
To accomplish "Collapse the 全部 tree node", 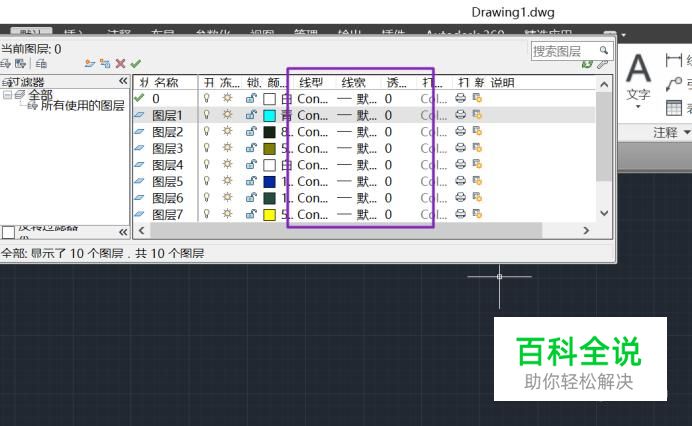I will (7, 95).
